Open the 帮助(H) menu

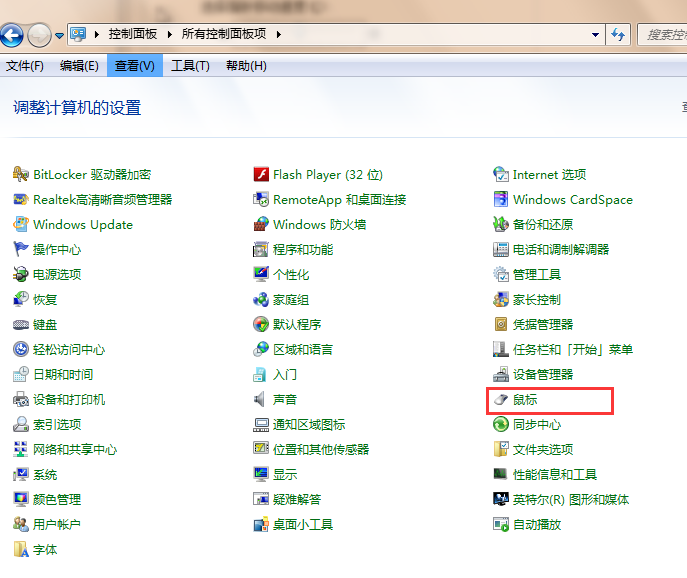[246, 66]
